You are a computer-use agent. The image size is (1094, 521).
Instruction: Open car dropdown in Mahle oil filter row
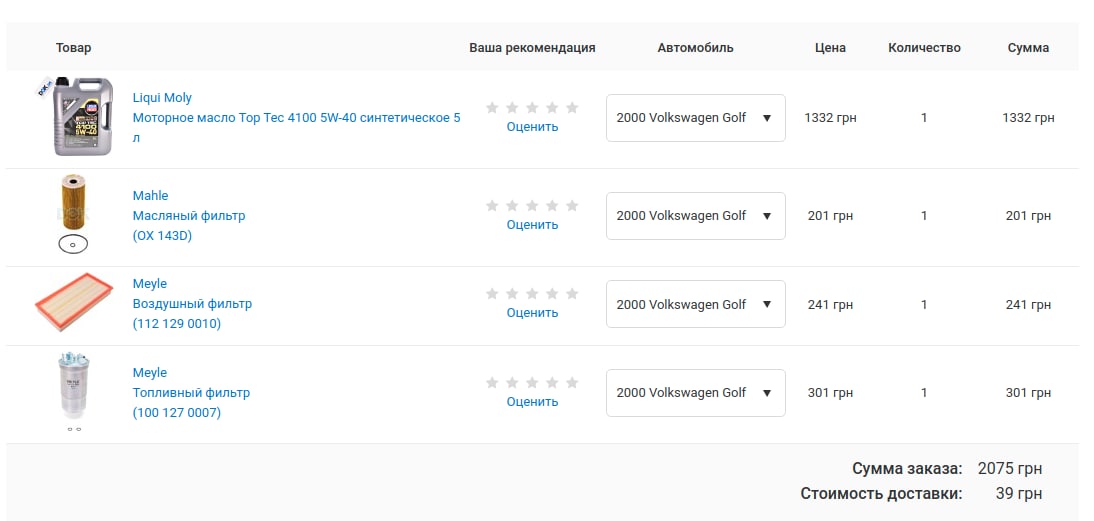coord(696,216)
